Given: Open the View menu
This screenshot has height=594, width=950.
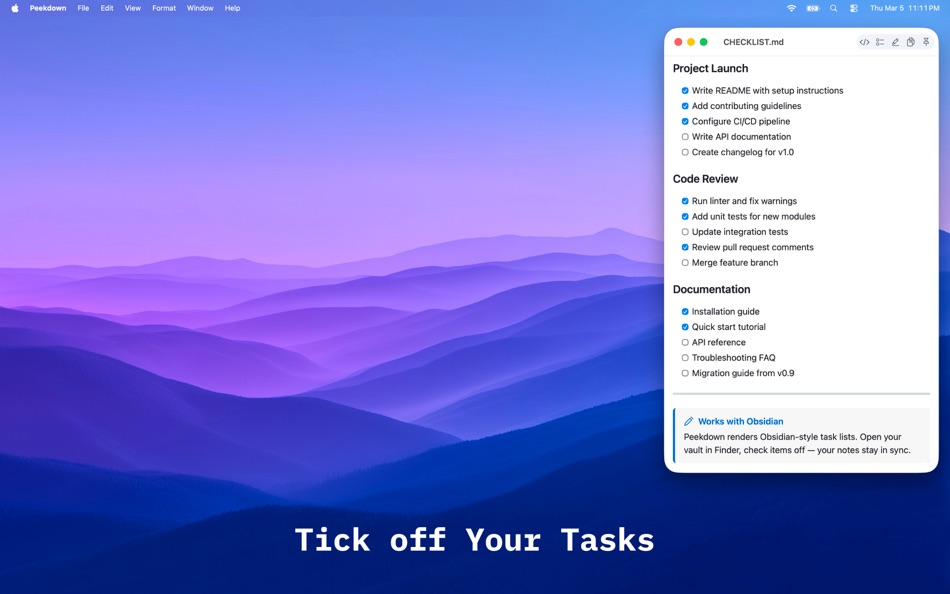Looking at the screenshot, I should 133,8.
